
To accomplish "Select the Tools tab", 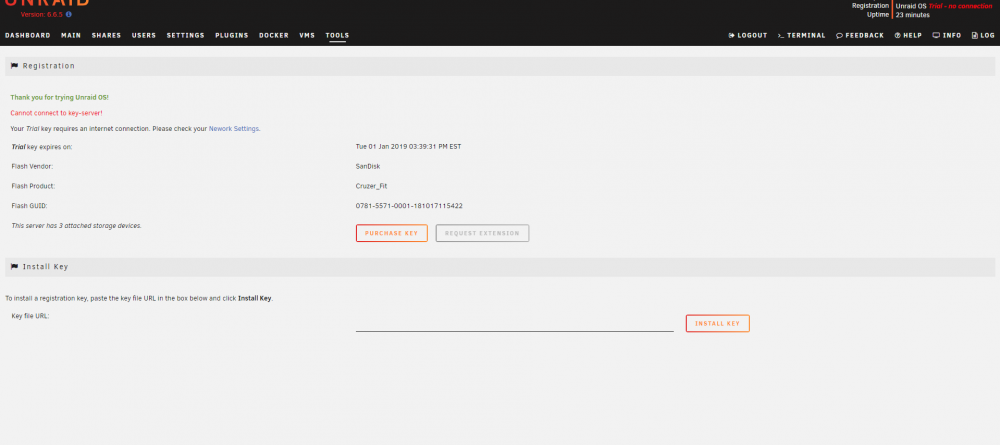I will click(337, 36).
